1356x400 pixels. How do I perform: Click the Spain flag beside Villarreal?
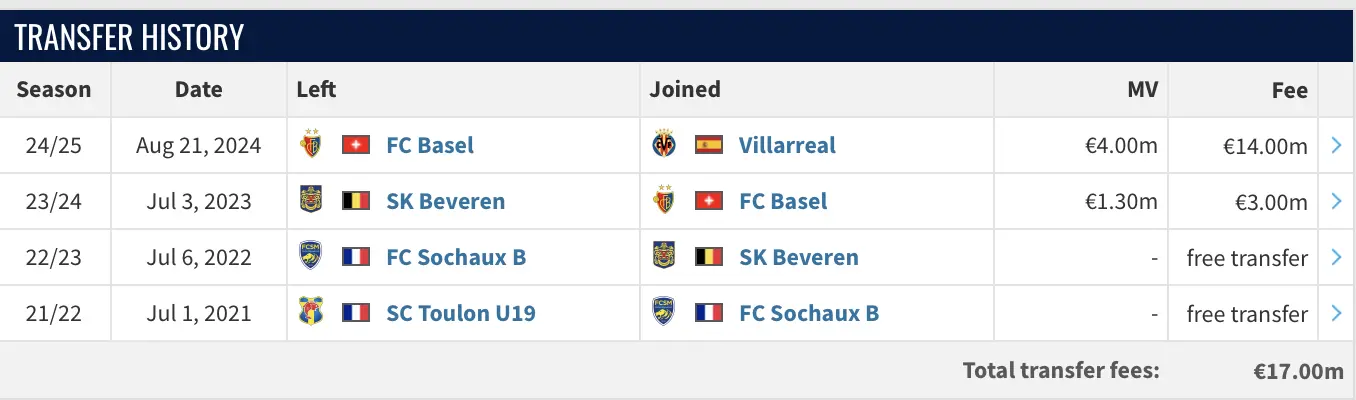click(708, 145)
